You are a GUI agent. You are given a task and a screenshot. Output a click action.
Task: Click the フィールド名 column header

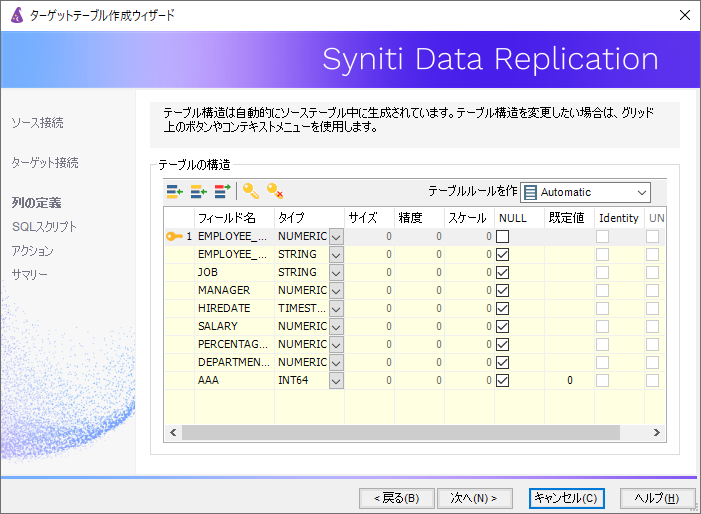click(x=234, y=218)
